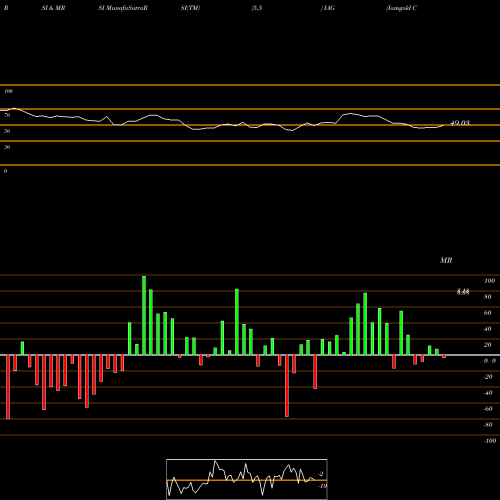Viewport: 500px width, 500px height.
Task: Click the 100 label on right MR axis
Action: point(489,281)
